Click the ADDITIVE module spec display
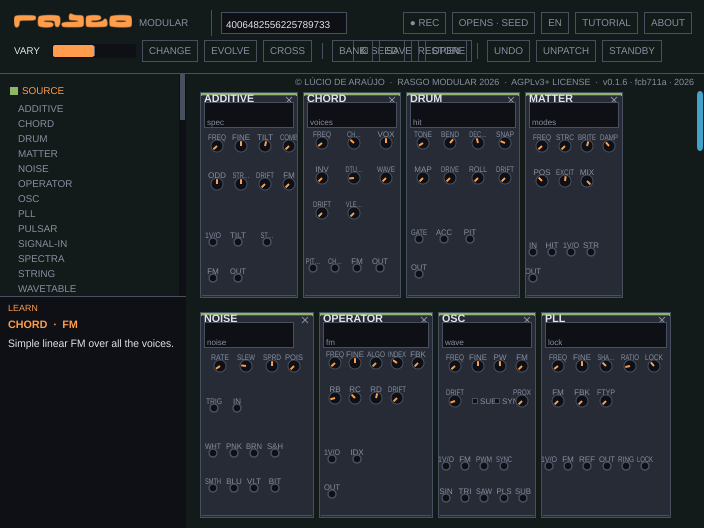The width and height of the screenshot is (704, 528). point(249,115)
